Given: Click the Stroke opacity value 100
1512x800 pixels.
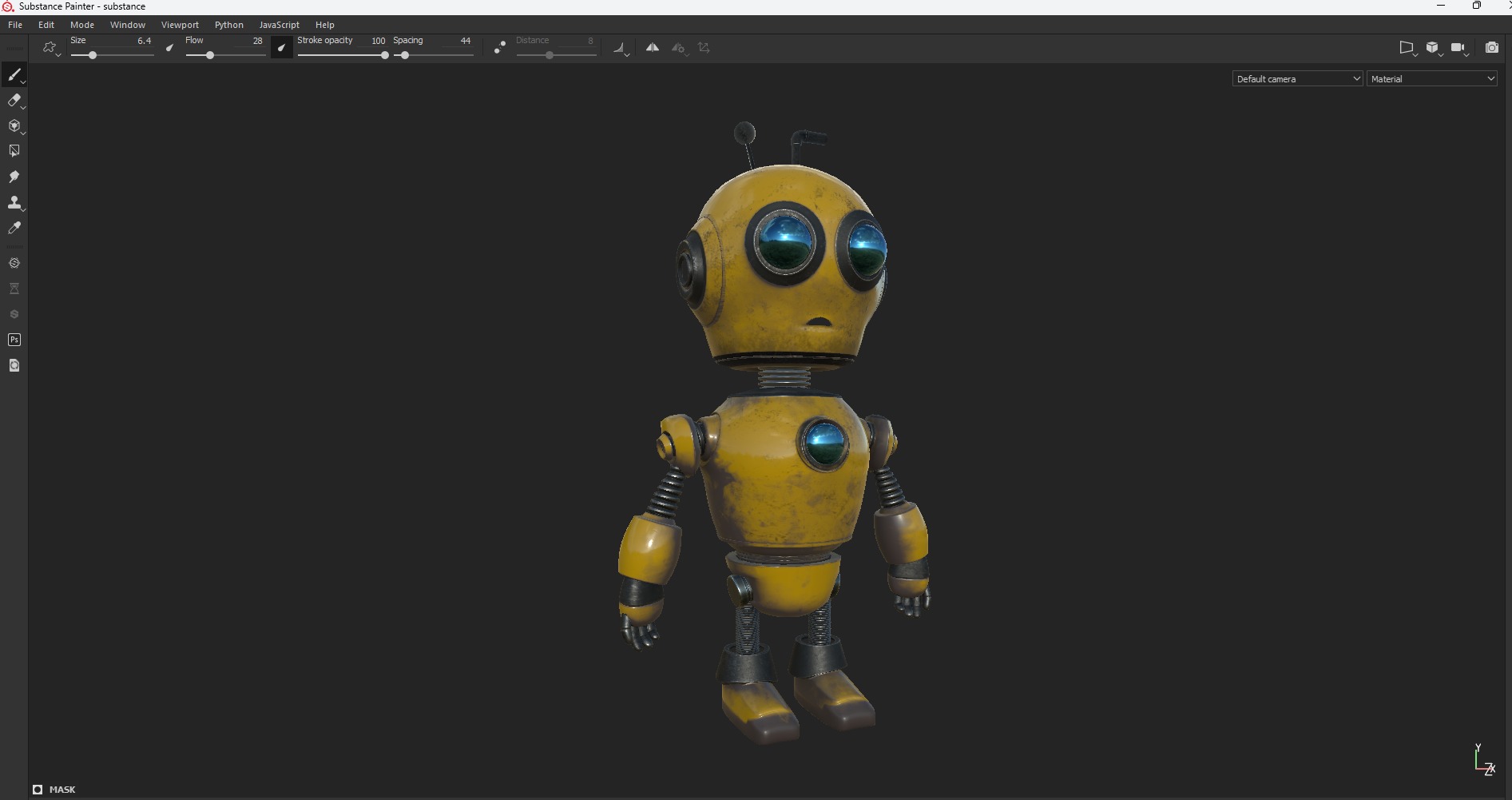Looking at the screenshot, I should coord(378,41).
